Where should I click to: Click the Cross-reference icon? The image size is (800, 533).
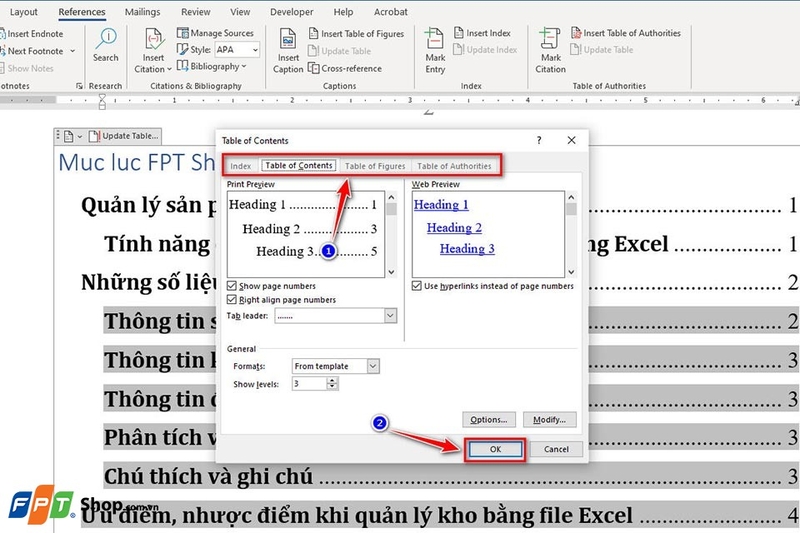(314, 68)
